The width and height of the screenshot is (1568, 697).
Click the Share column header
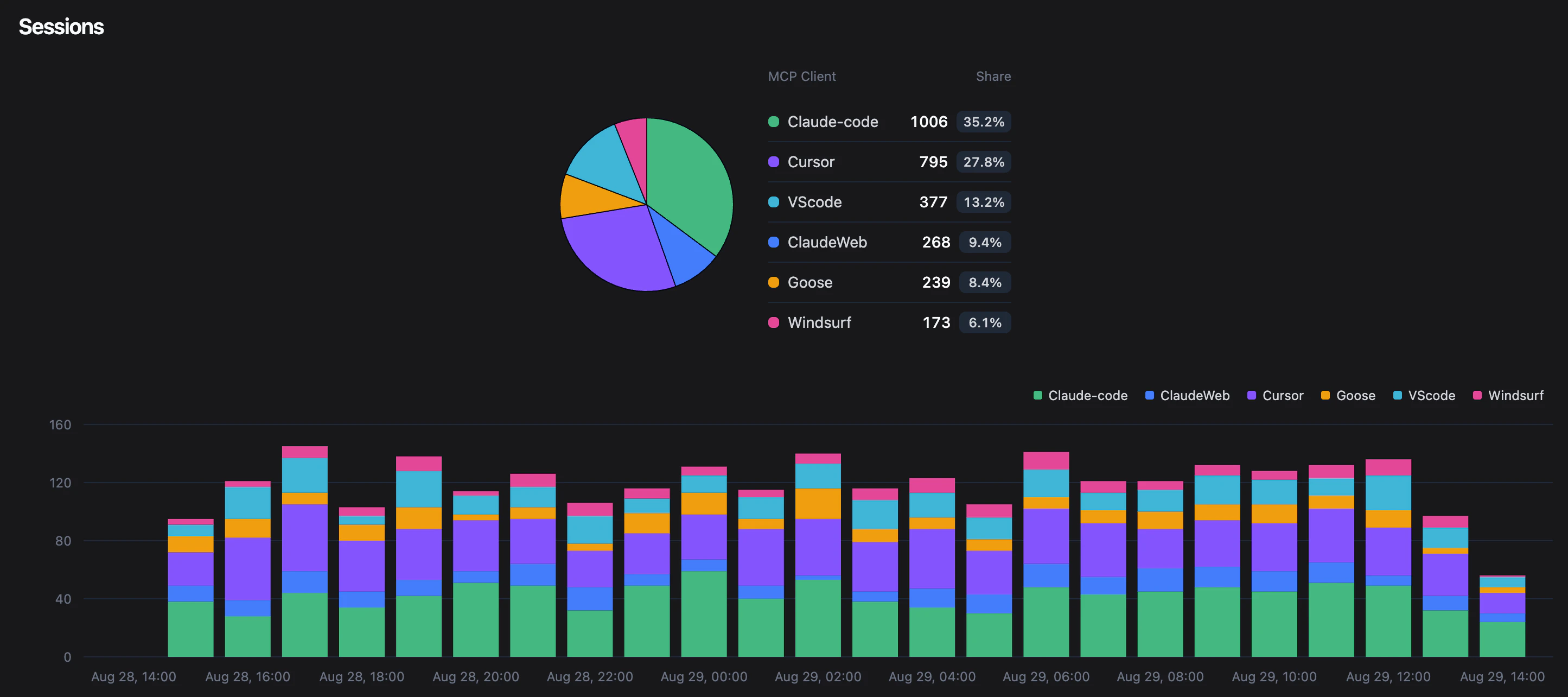993,76
